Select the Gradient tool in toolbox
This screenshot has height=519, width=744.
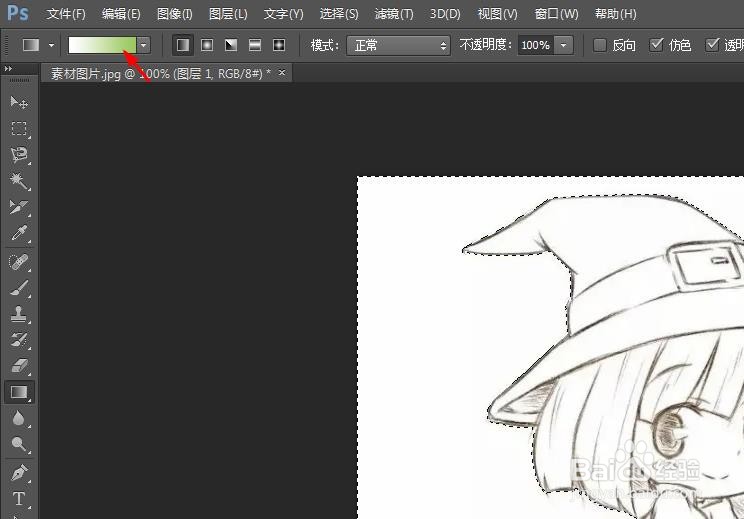pos(19,392)
